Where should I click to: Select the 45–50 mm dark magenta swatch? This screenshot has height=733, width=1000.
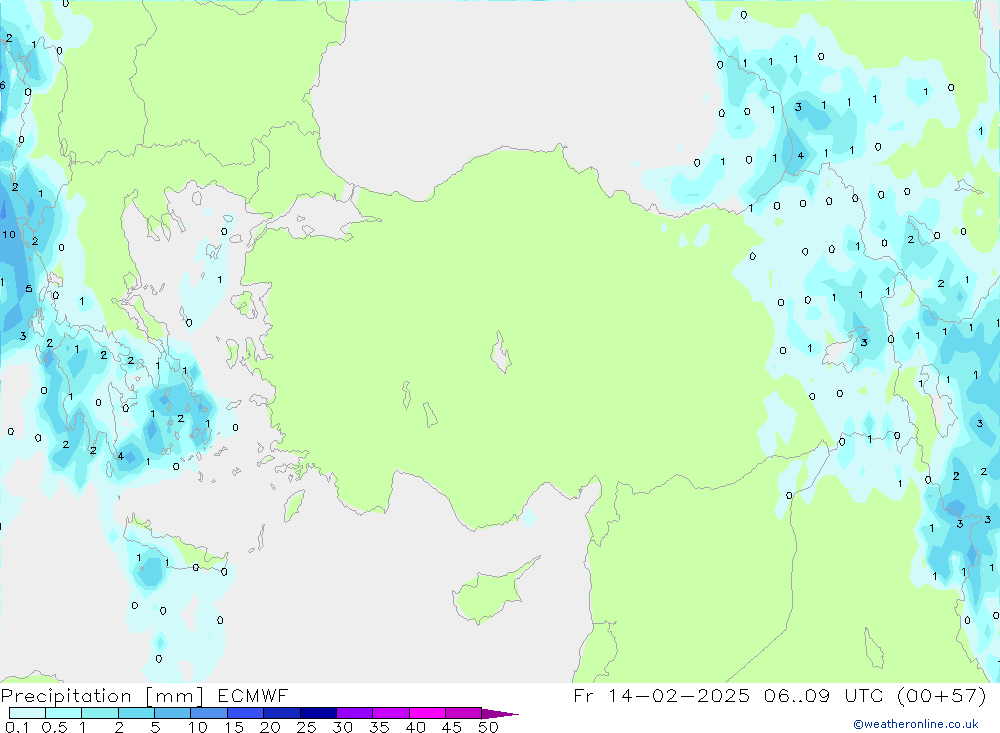pyautogui.click(x=464, y=713)
